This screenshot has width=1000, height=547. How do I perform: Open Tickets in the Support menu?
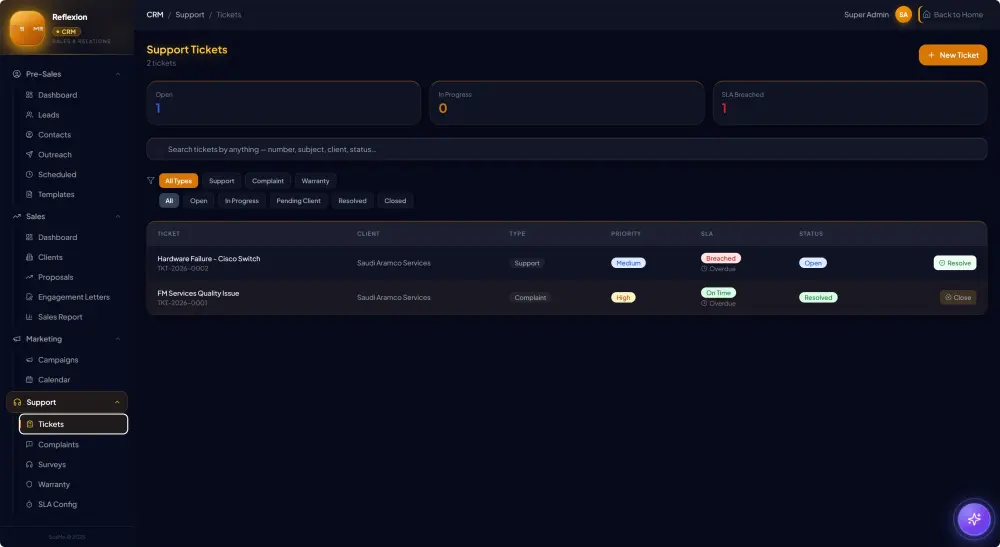(x=73, y=424)
